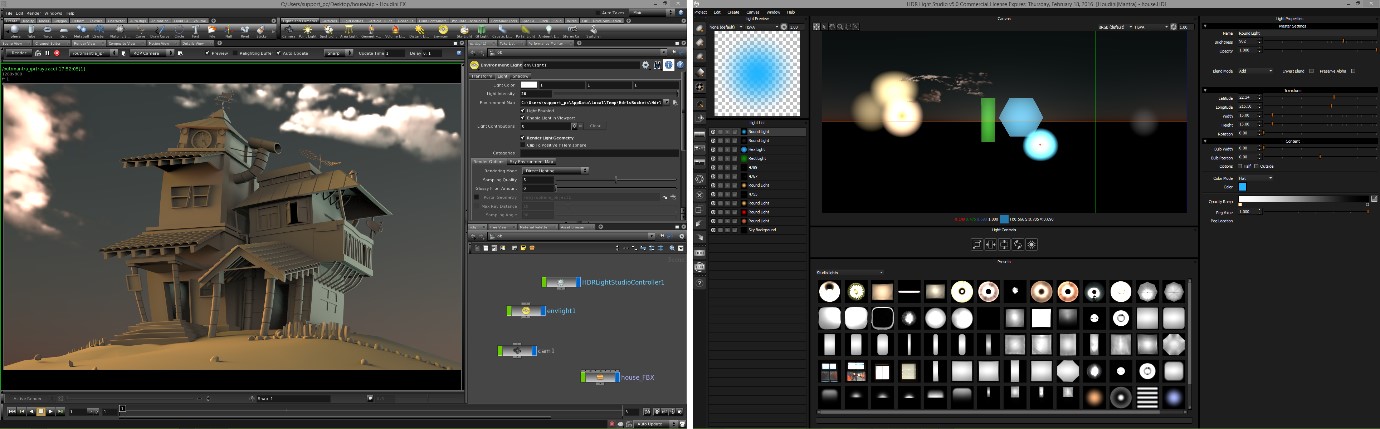Toggle the Preserve Alpha checkbox
The width and height of the screenshot is (1380, 429).
[1352, 71]
